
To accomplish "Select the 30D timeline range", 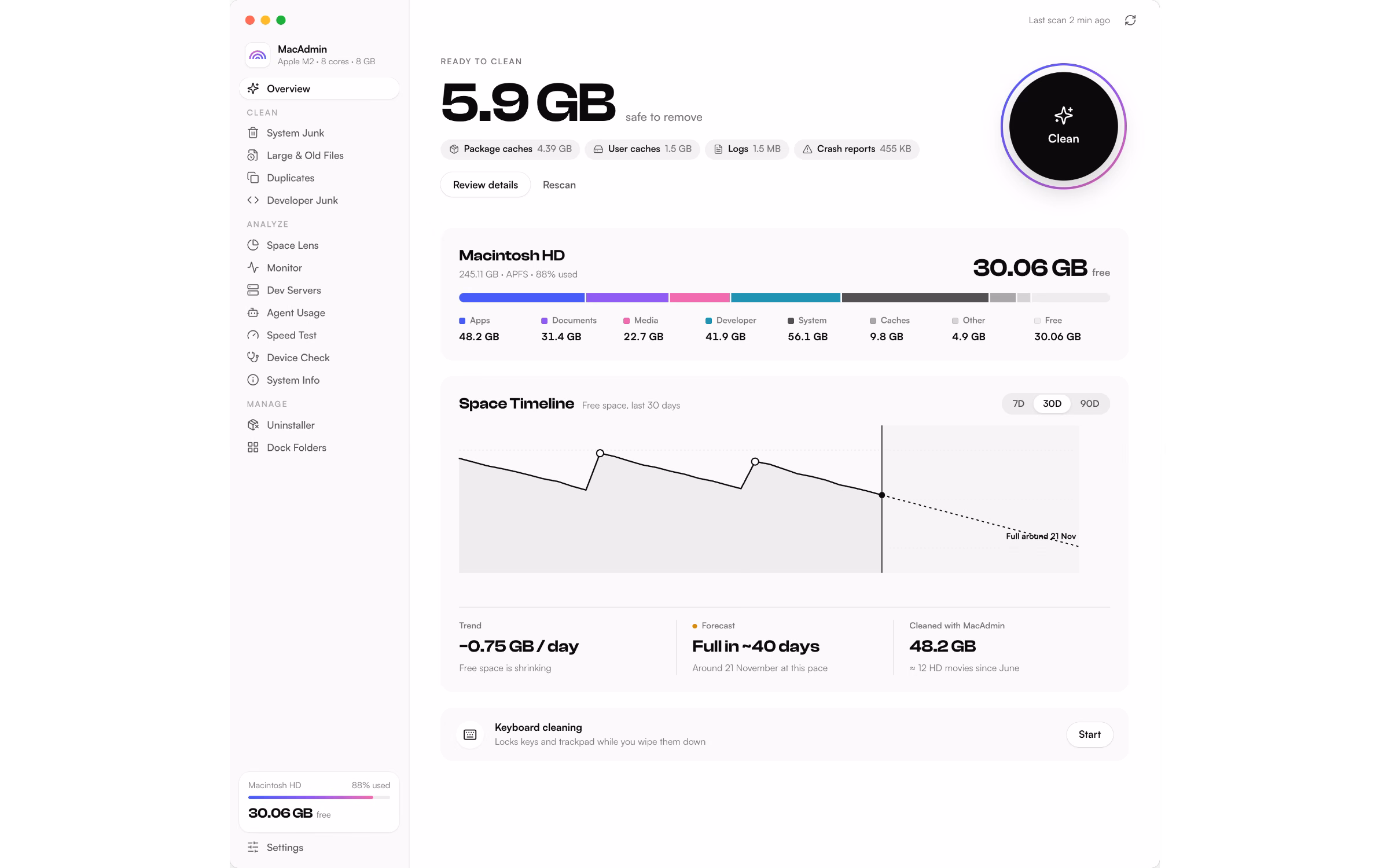I will (1052, 404).
